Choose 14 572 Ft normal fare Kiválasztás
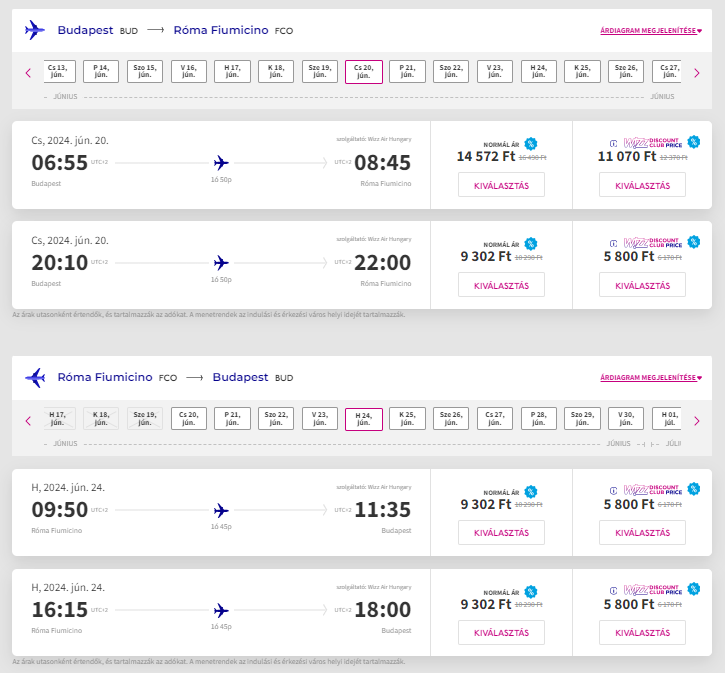 pos(501,185)
